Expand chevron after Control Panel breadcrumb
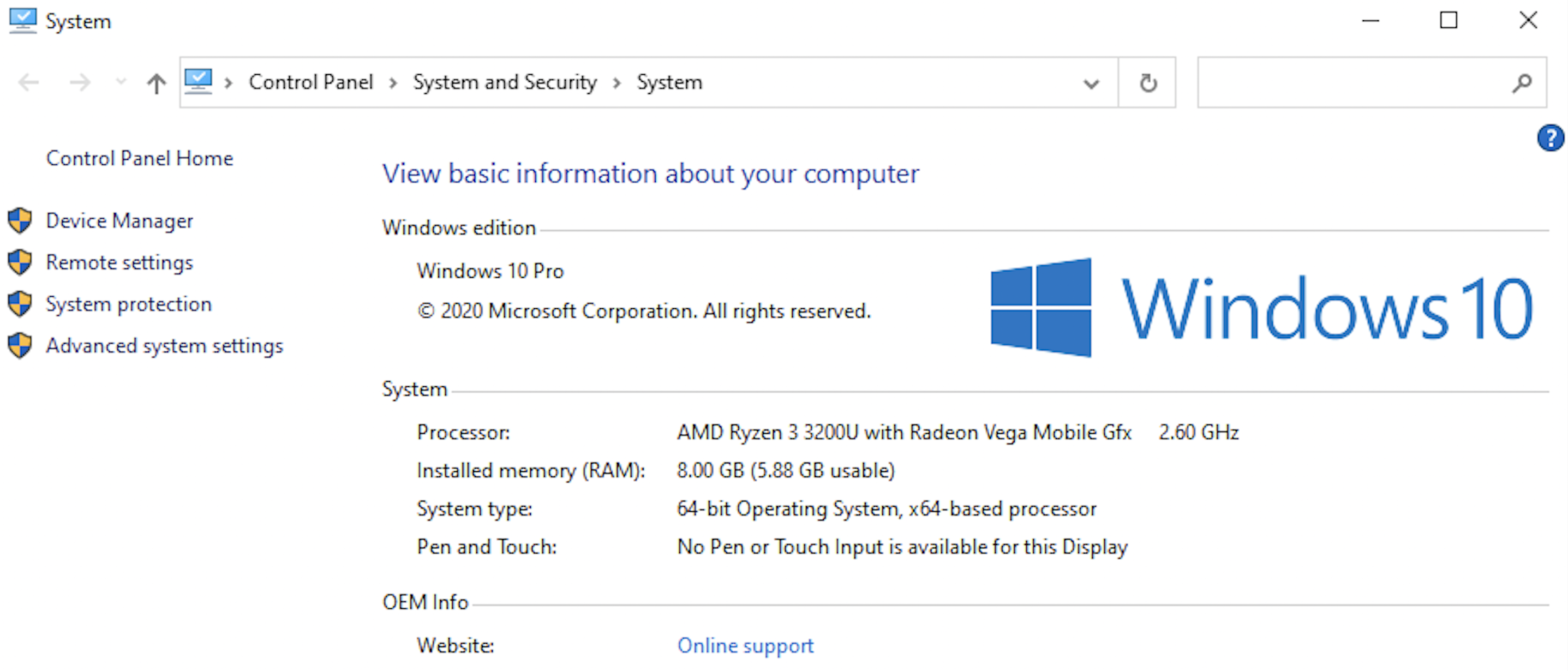This screenshot has width=1568, height=671. coord(393,83)
